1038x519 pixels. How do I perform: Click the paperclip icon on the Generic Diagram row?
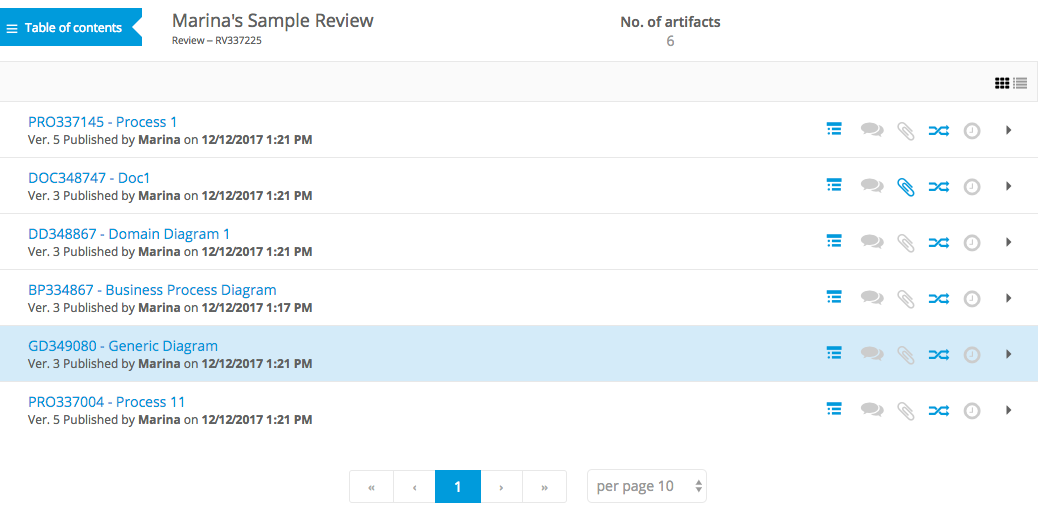(x=906, y=355)
